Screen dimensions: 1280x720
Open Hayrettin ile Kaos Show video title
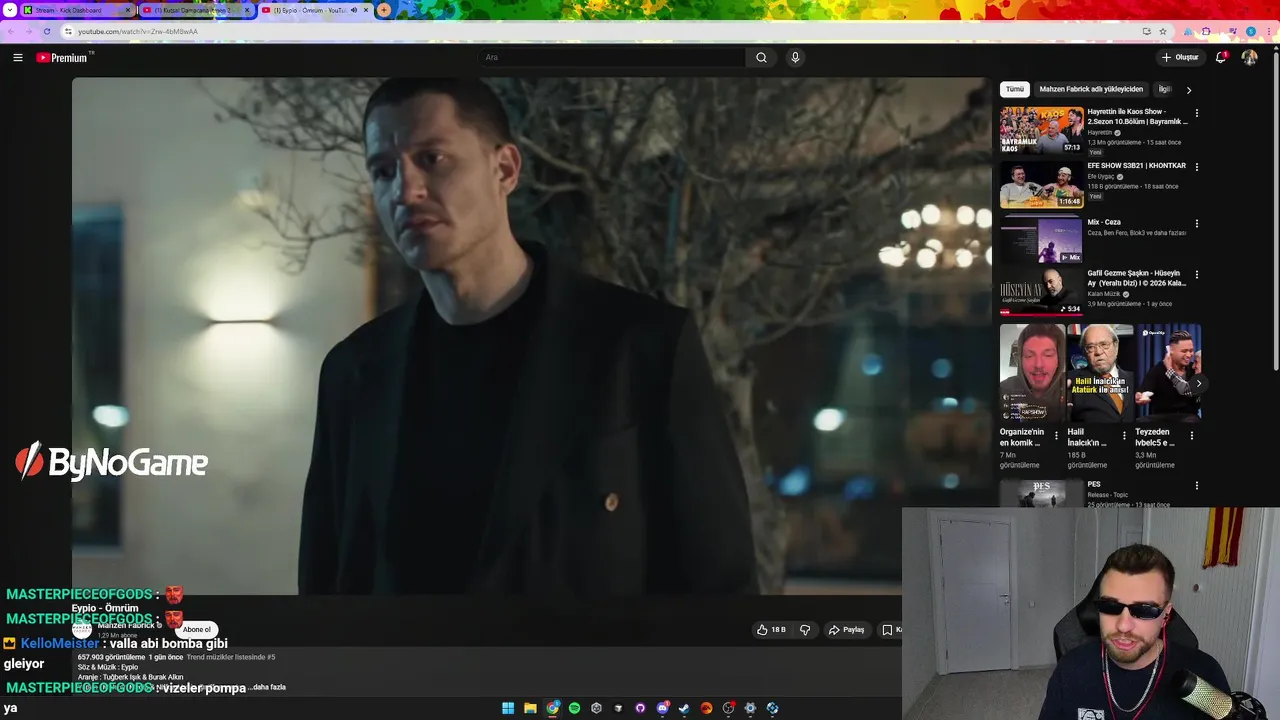coord(1138,116)
